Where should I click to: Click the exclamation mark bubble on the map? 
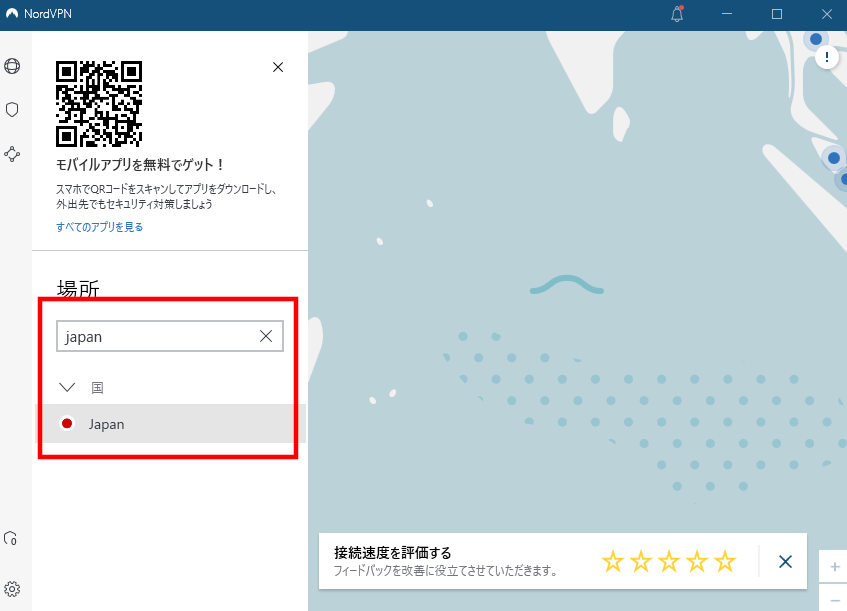(x=826, y=56)
